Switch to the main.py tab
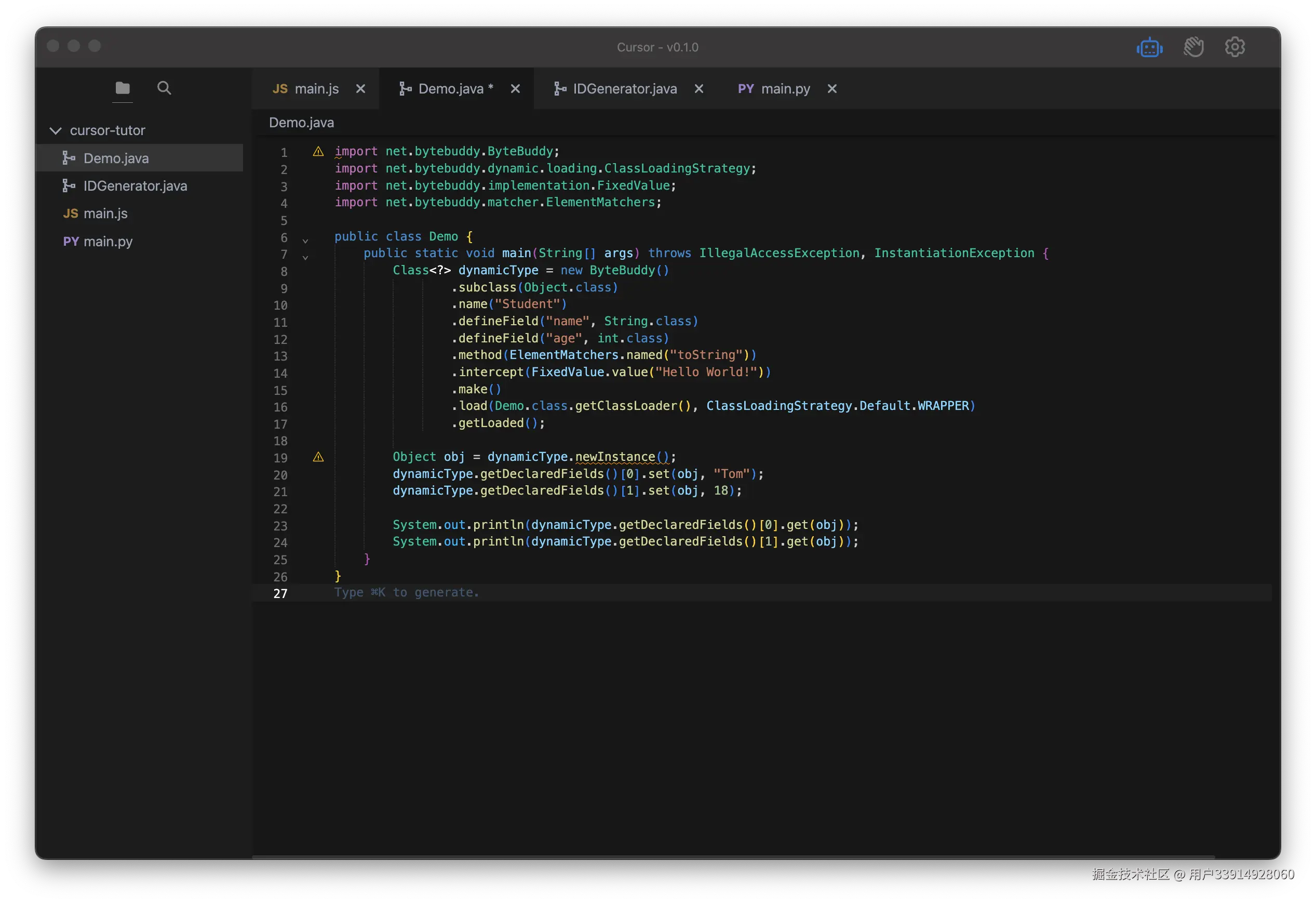The height and width of the screenshot is (903, 1316). [785, 89]
